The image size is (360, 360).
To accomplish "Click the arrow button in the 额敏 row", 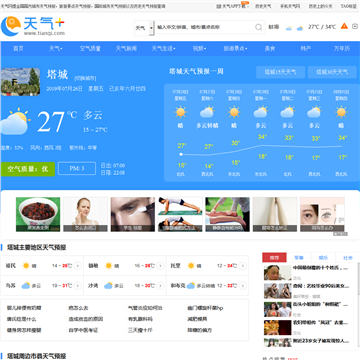I will [160, 266].
